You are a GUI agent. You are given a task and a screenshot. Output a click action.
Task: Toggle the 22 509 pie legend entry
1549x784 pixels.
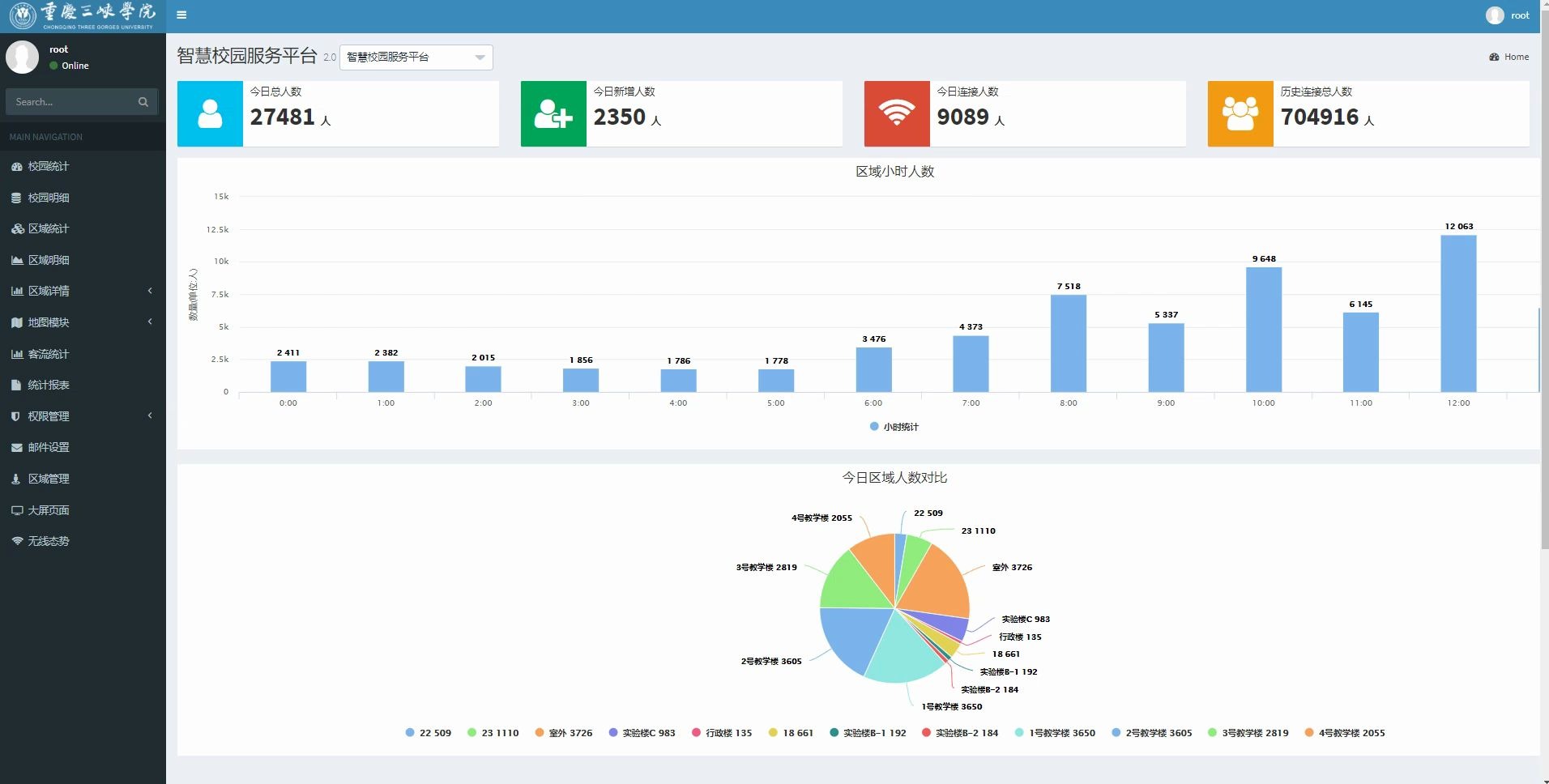pyautogui.click(x=429, y=733)
